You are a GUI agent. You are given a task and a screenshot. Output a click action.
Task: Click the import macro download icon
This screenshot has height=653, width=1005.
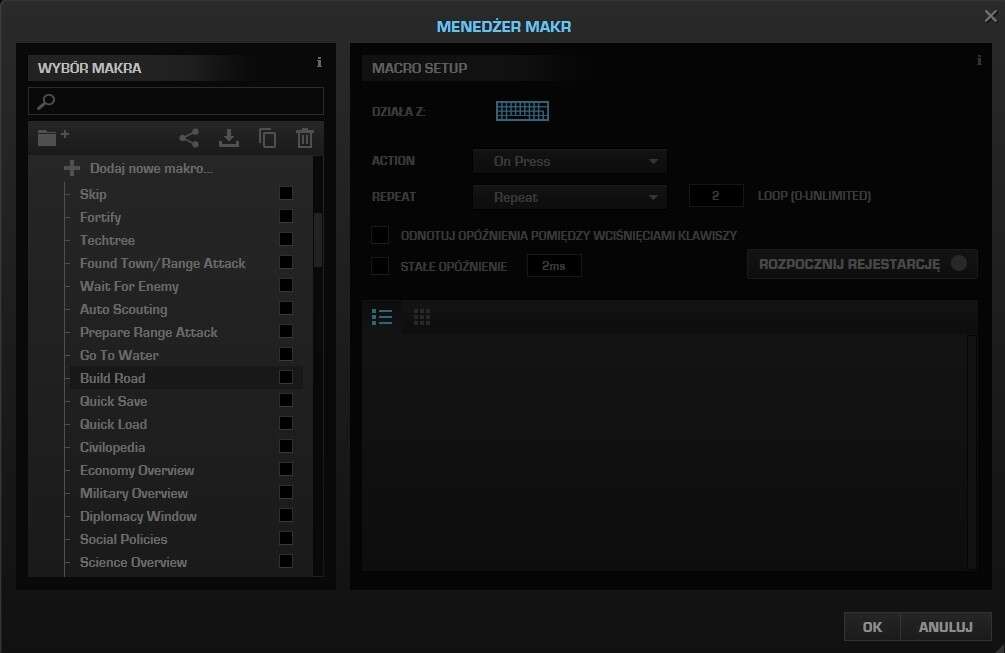pyautogui.click(x=229, y=139)
